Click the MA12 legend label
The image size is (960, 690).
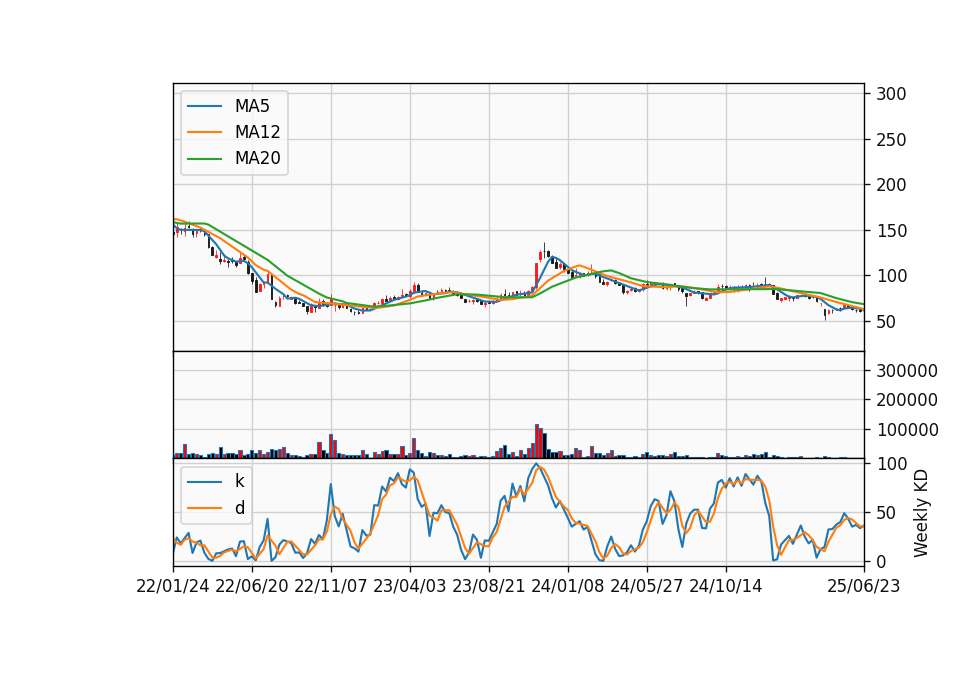point(257,132)
